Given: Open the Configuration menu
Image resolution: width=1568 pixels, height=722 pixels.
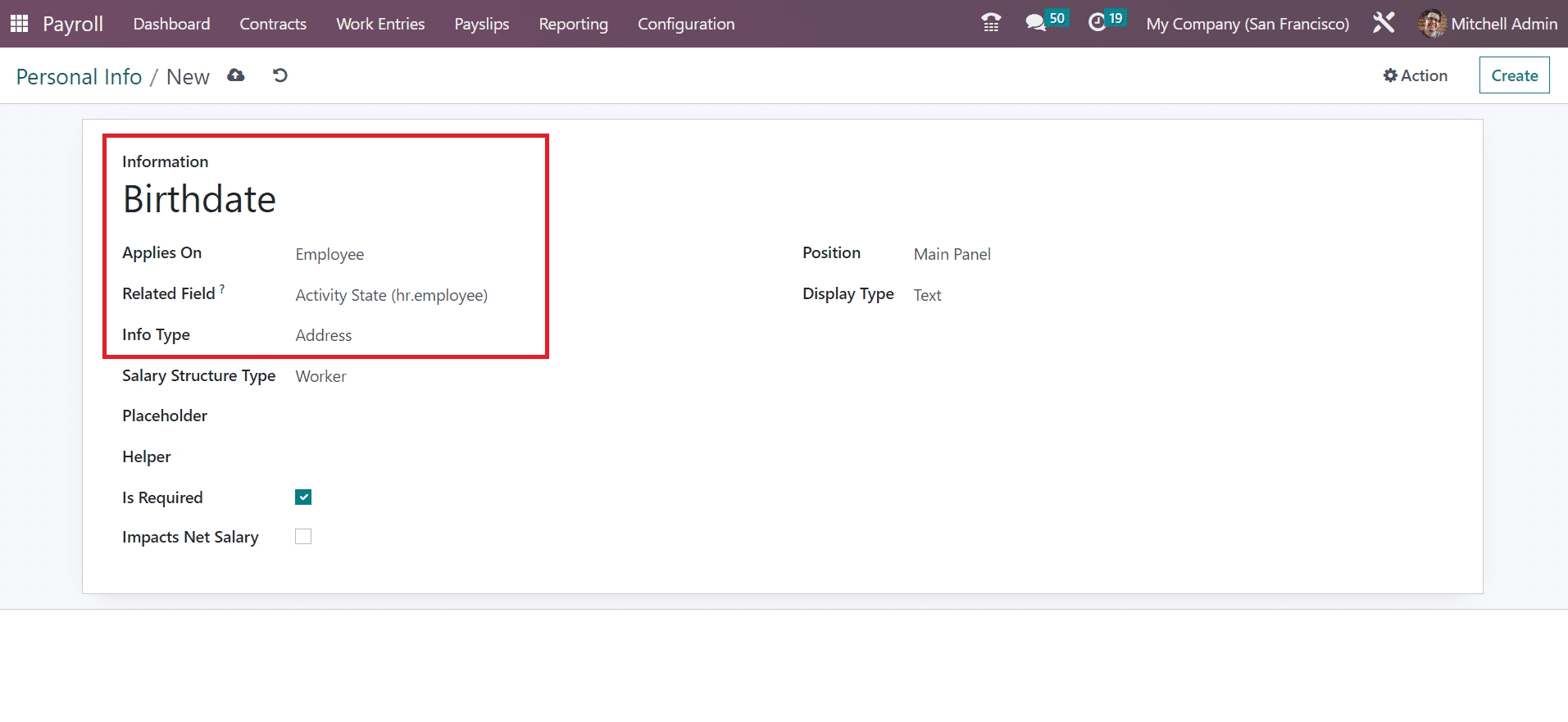Looking at the screenshot, I should 686,24.
